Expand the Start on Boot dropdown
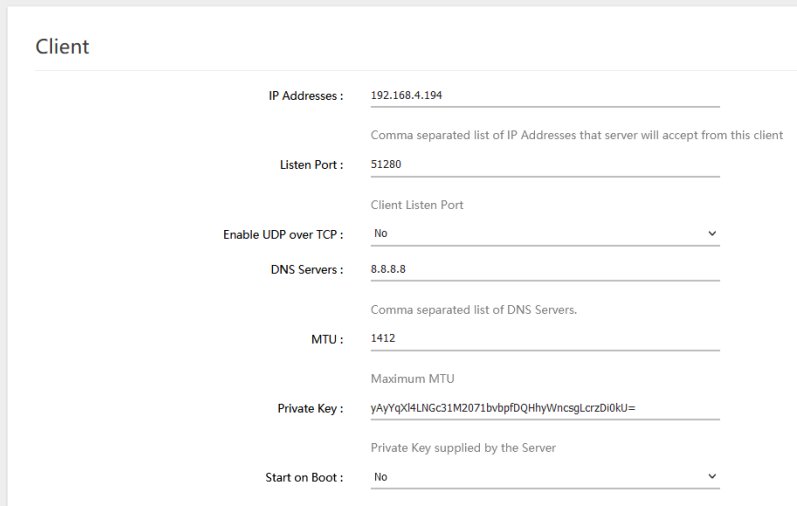 coord(544,477)
